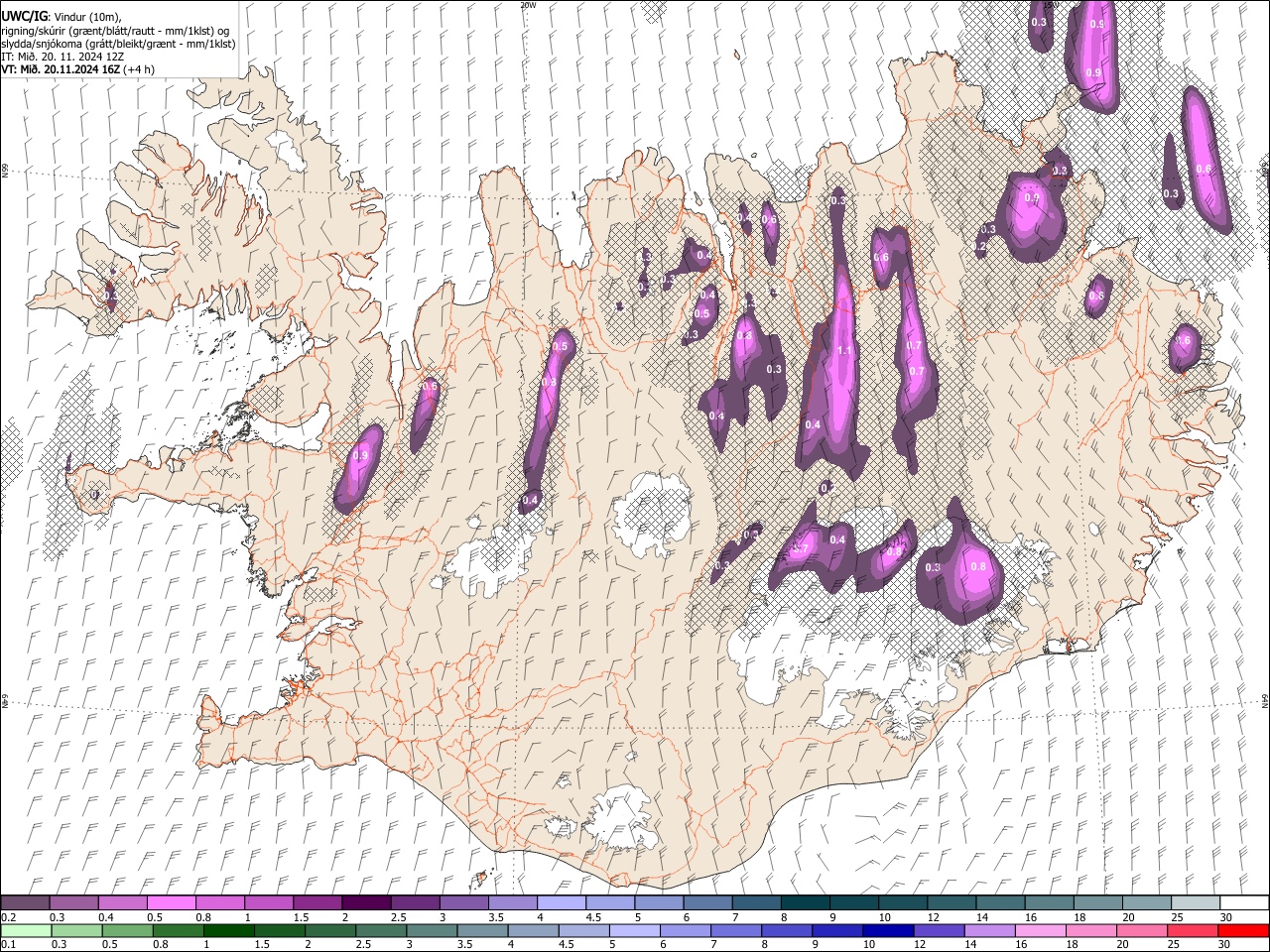Click the 0.4 label on the snow legend
Viewport: 1270px width, 952px height.
click(106, 917)
